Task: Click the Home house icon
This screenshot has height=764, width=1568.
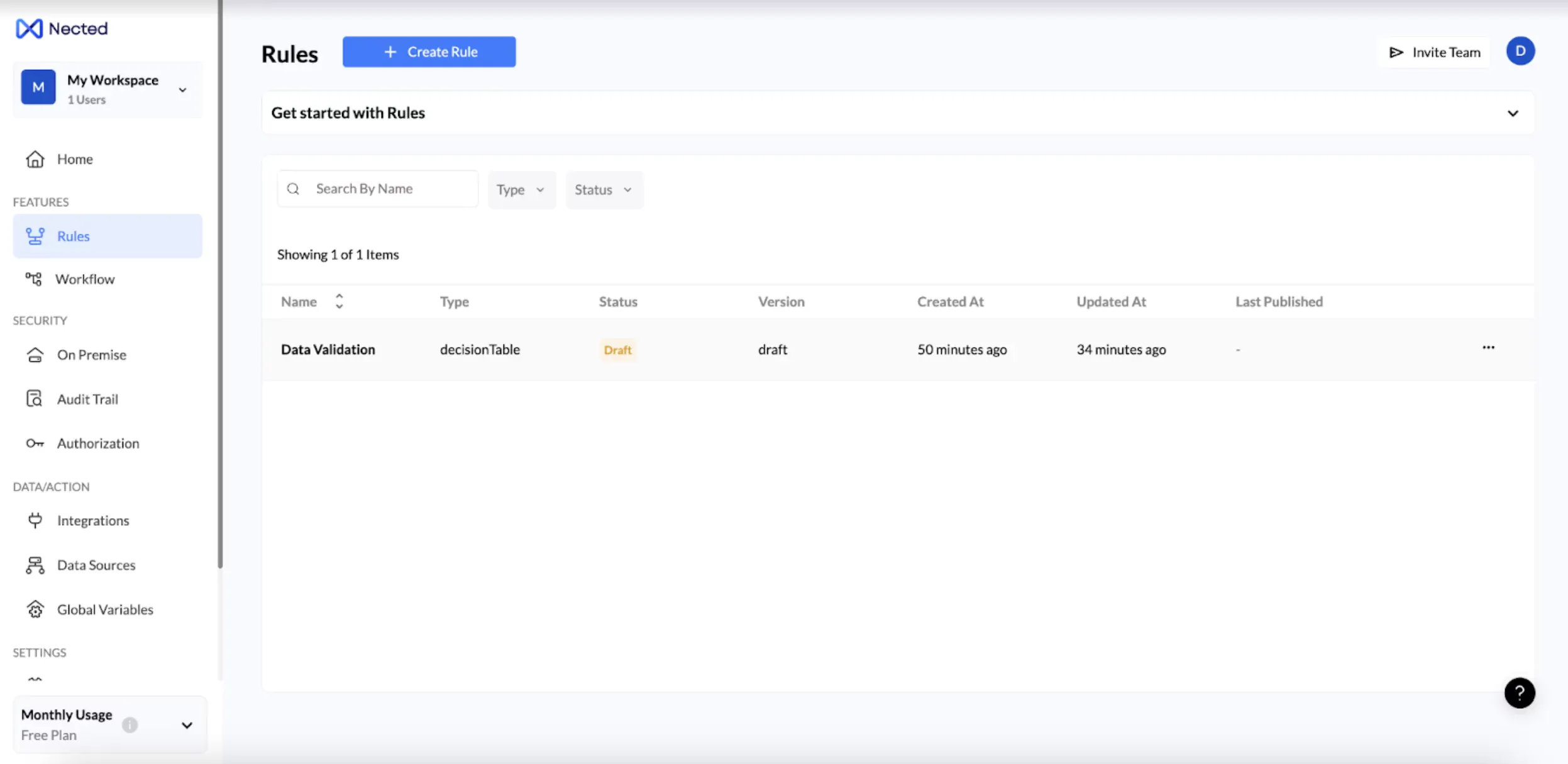Action: click(35, 159)
